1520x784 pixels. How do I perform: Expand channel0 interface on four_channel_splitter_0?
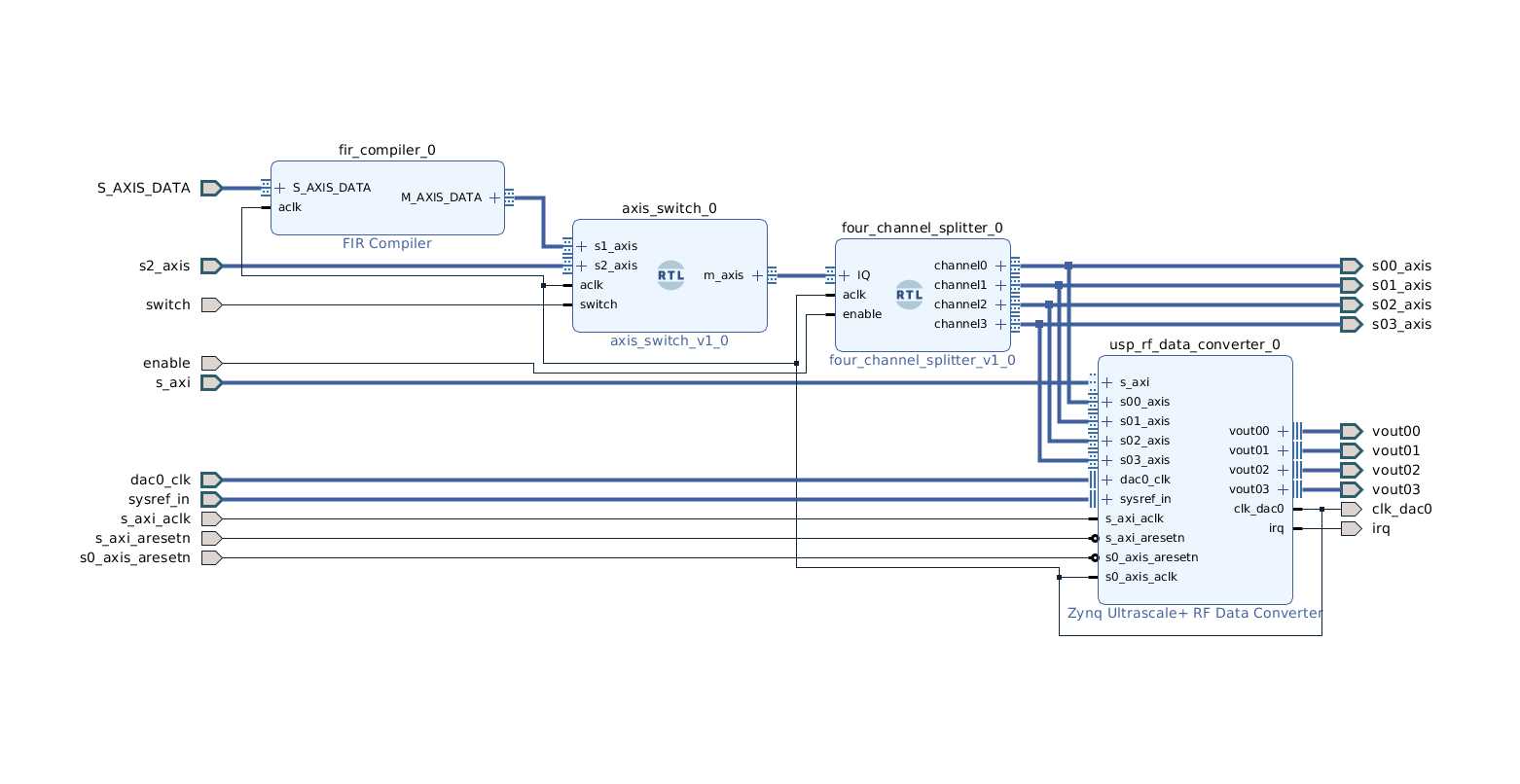(1000, 266)
